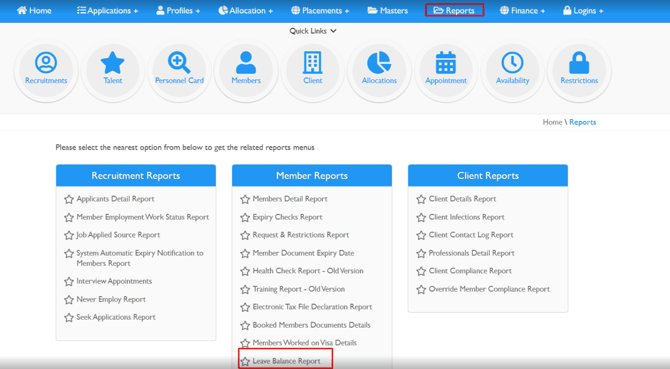
Task: Select the Client Reports panel header
Action: (x=488, y=176)
